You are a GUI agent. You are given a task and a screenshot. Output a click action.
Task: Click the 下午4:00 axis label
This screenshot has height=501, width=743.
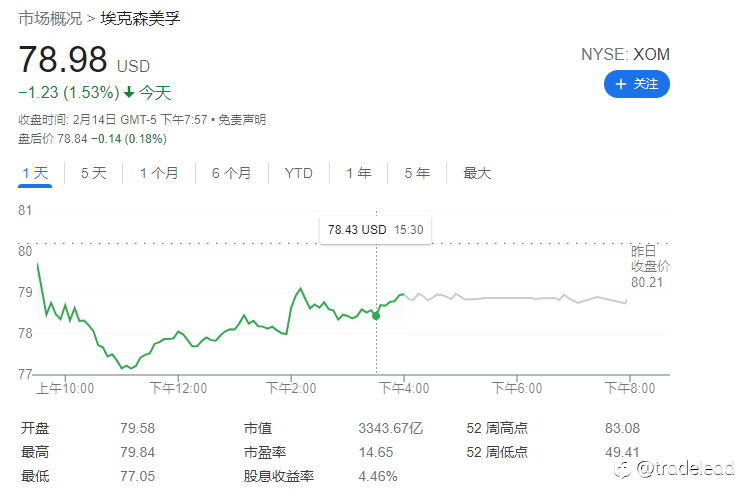coord(404,388)
